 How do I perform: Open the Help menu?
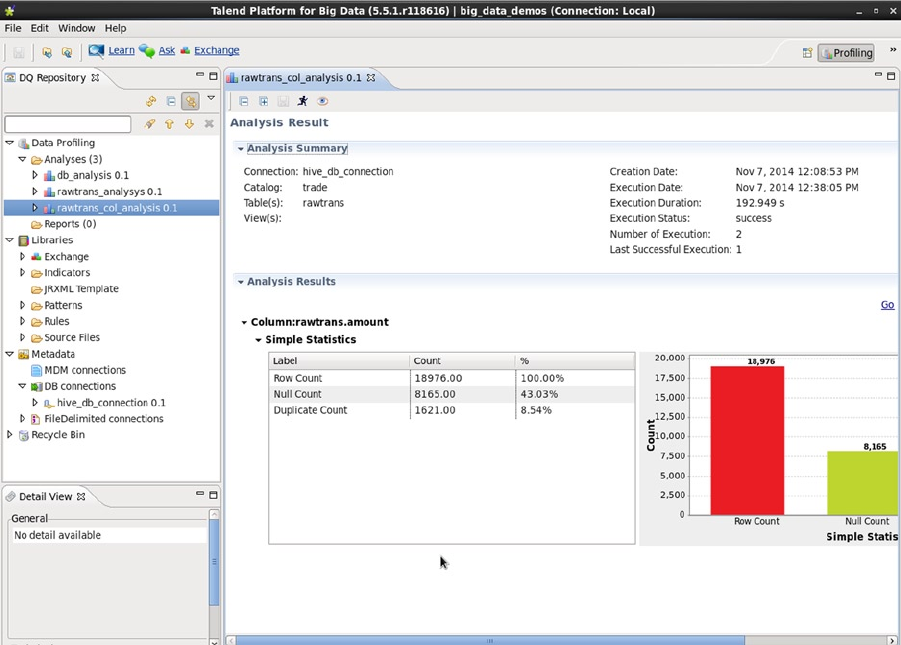click(115, 28)
